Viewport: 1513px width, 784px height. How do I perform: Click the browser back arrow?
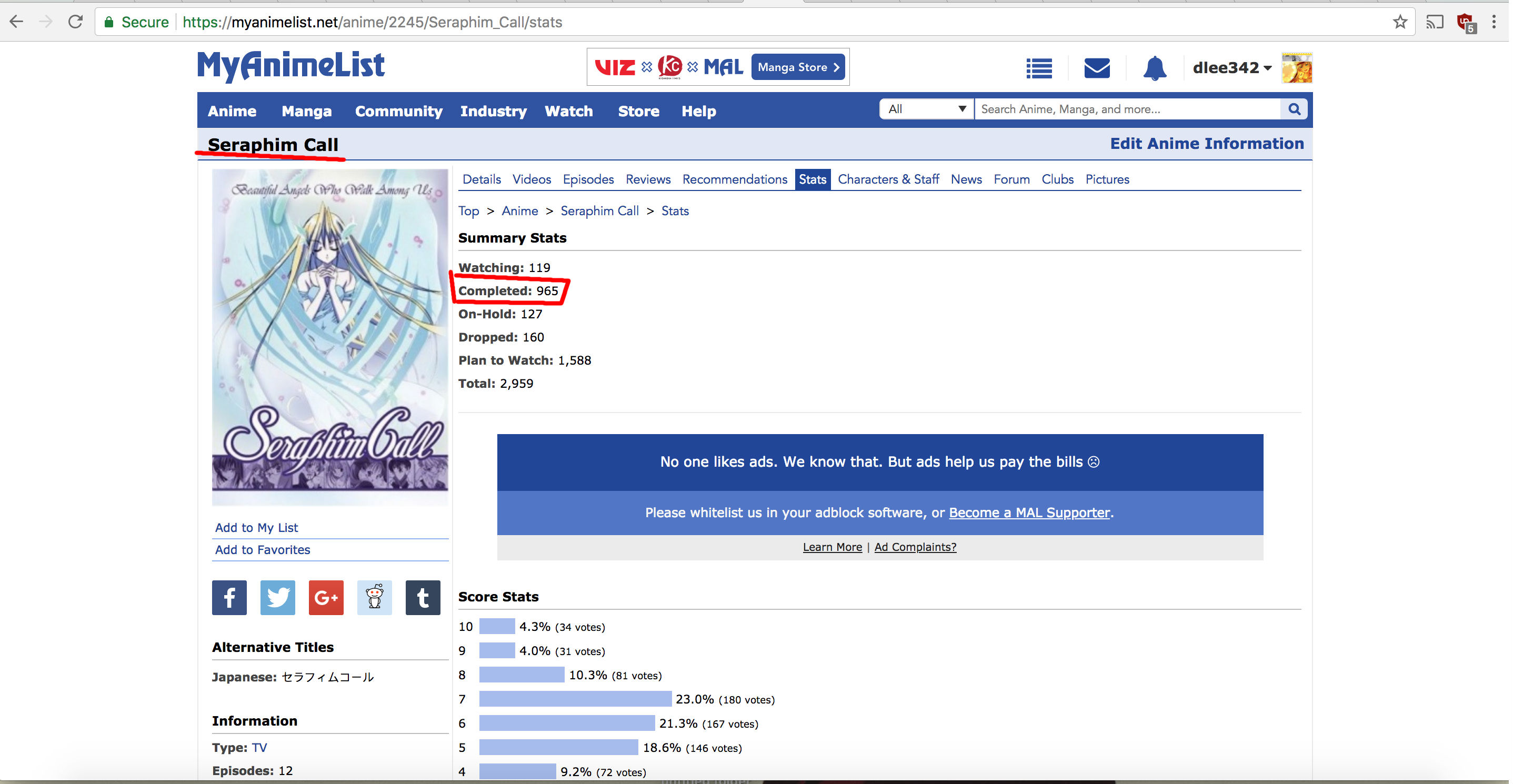click(x=16, y=22)
